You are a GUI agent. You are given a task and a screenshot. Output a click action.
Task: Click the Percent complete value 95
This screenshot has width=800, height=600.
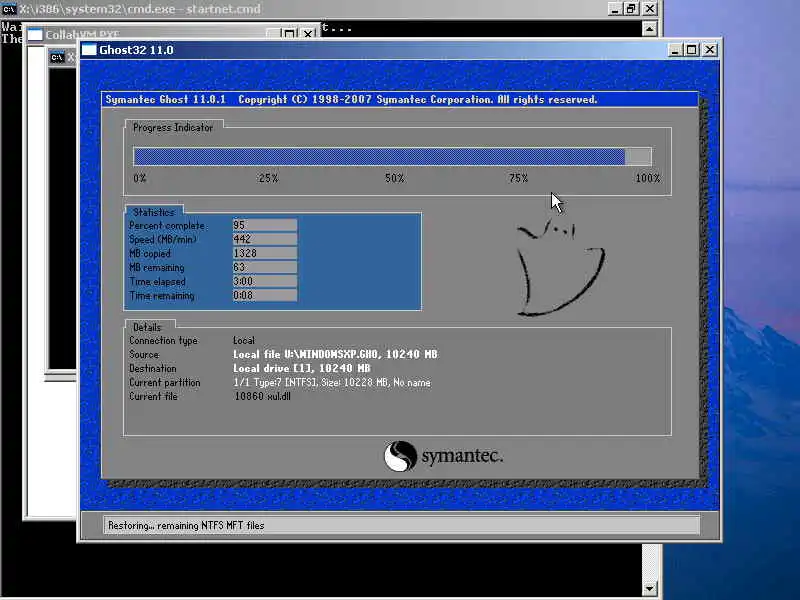(x=264, y=225)
